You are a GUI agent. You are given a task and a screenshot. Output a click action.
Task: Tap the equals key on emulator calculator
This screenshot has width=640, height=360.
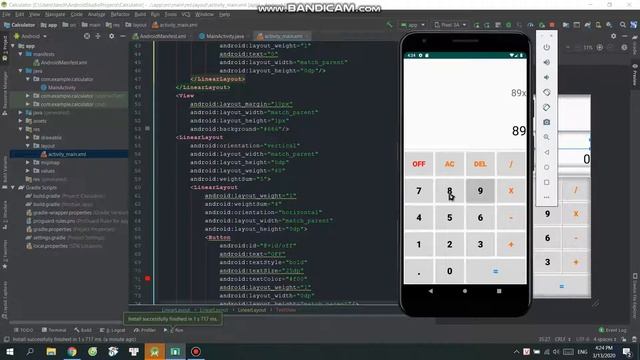[x=496, y=271]
